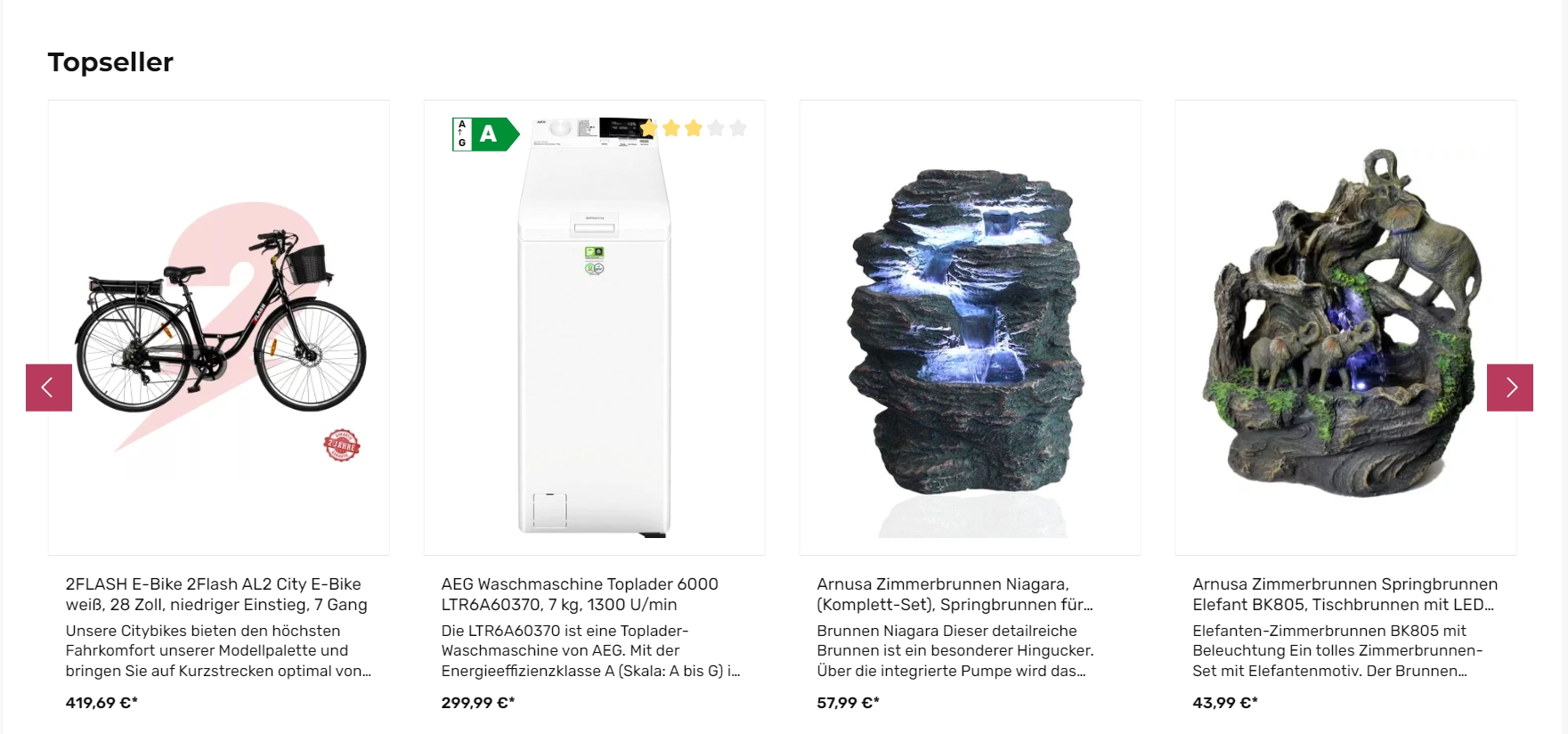Open the AEG washing machine image
The height and width of the screenshot is (734, 1568).
(595, 328)
